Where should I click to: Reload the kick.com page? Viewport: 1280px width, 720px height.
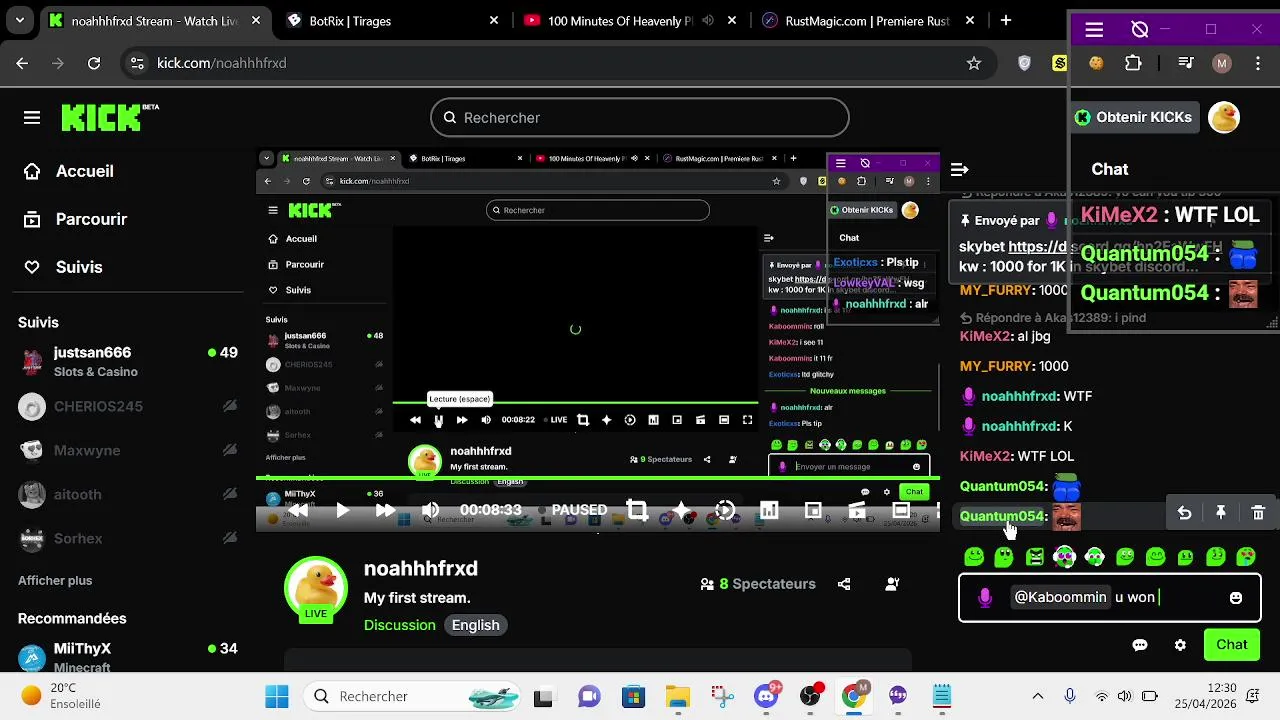[94, 63]
